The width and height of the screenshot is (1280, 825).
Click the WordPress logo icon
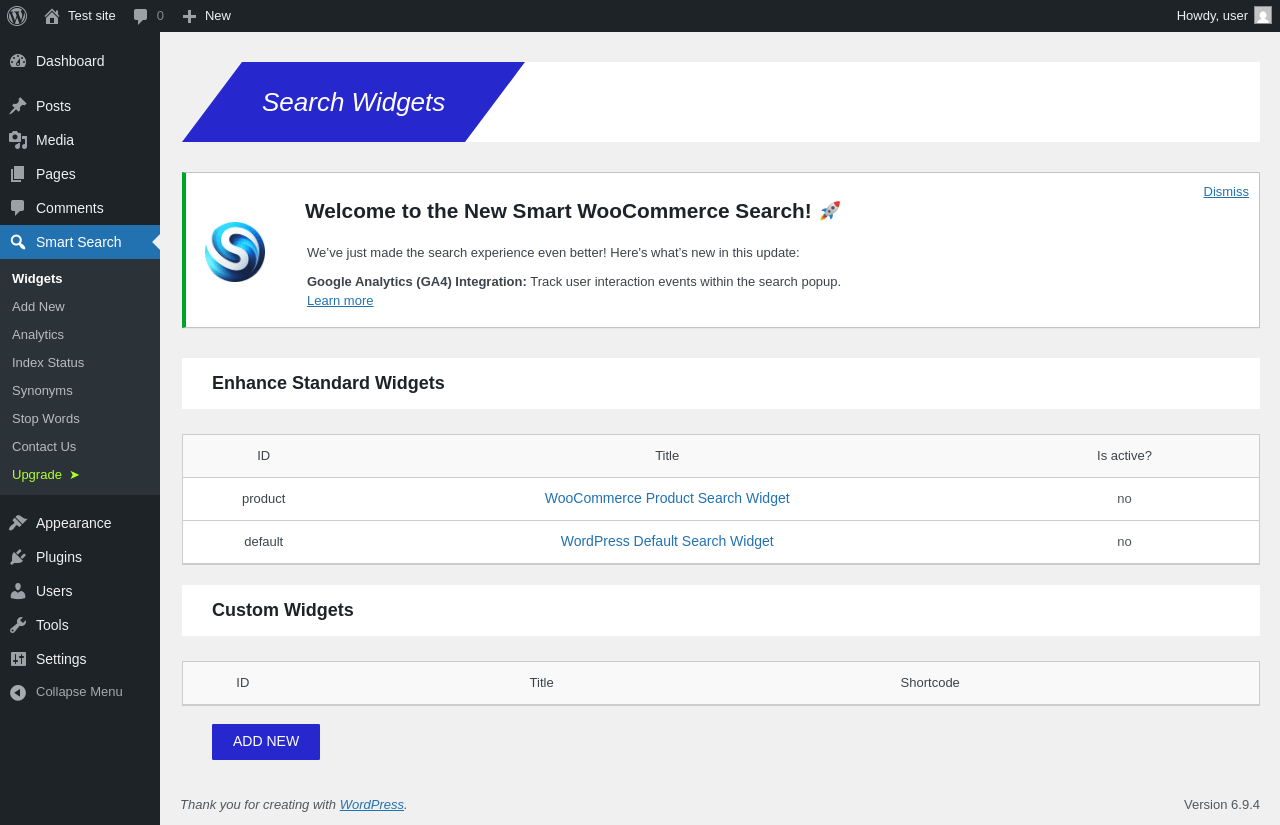pyautogui.click(x=17, y=16)
